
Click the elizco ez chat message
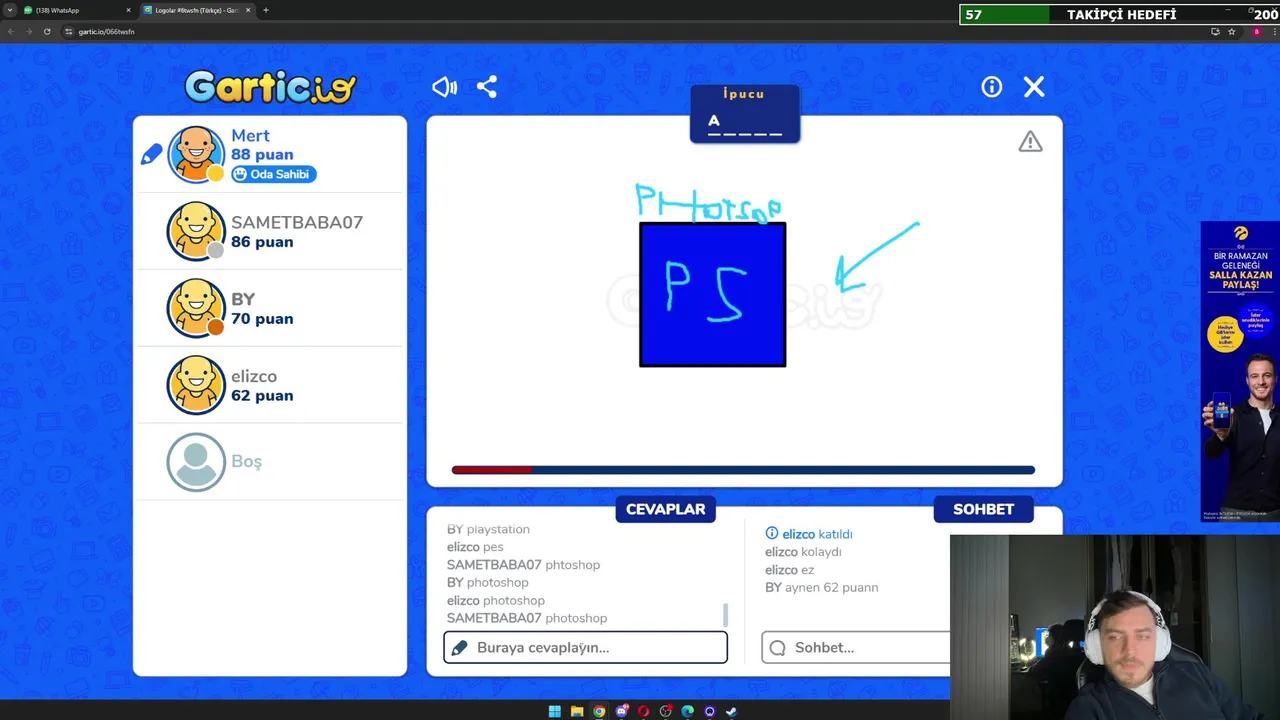789,570
